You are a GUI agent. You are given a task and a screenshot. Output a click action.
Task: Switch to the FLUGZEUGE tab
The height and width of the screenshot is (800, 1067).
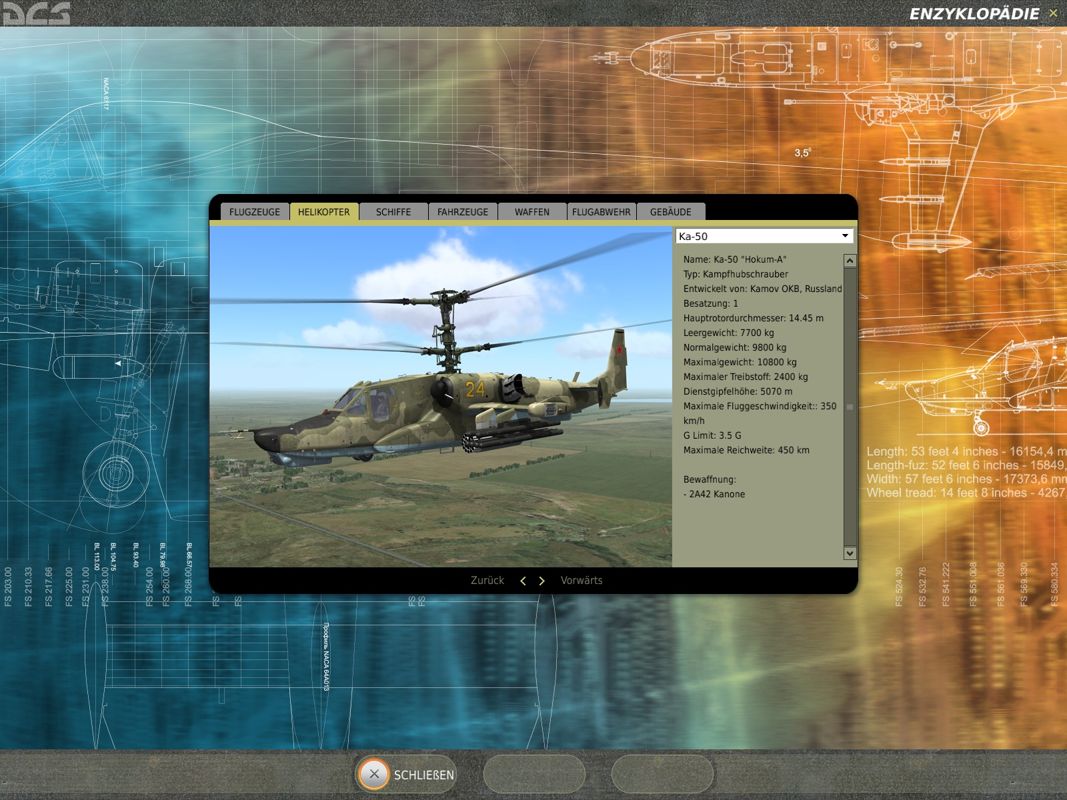pos(254,211)
